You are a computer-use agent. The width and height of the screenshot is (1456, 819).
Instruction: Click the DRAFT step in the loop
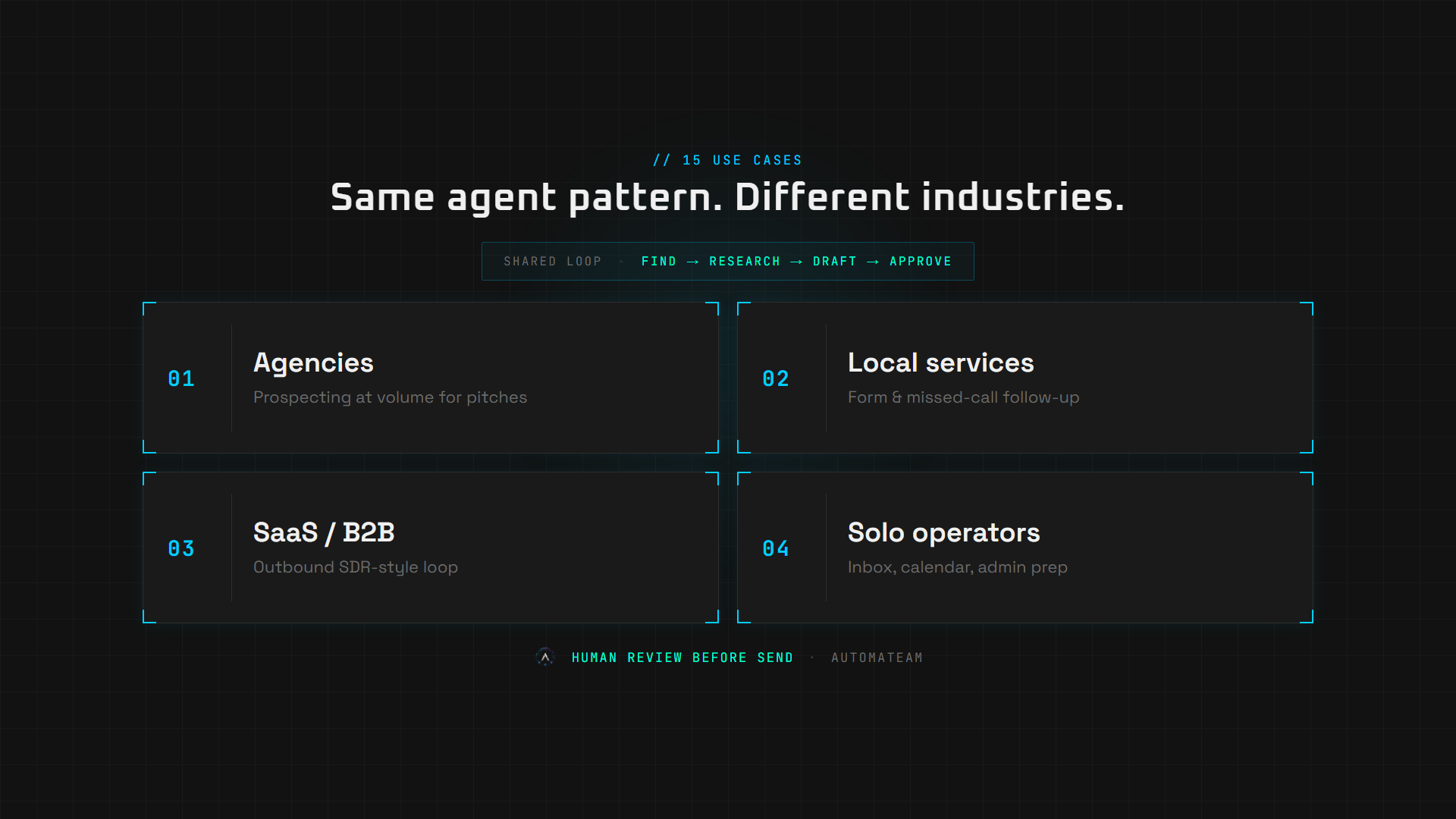(834, 261)
